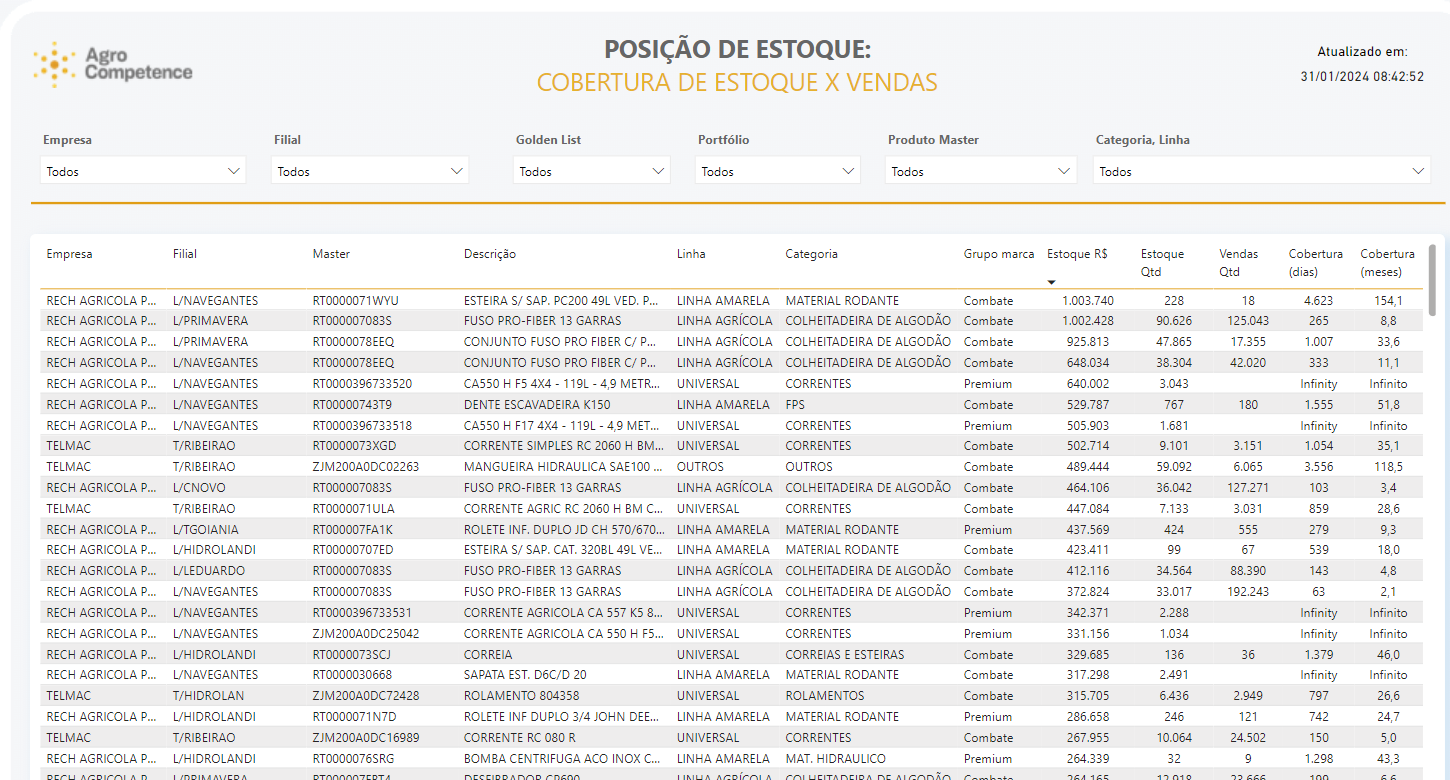
Task: Click sales quantity 125.043
Action: point(1246,321)
